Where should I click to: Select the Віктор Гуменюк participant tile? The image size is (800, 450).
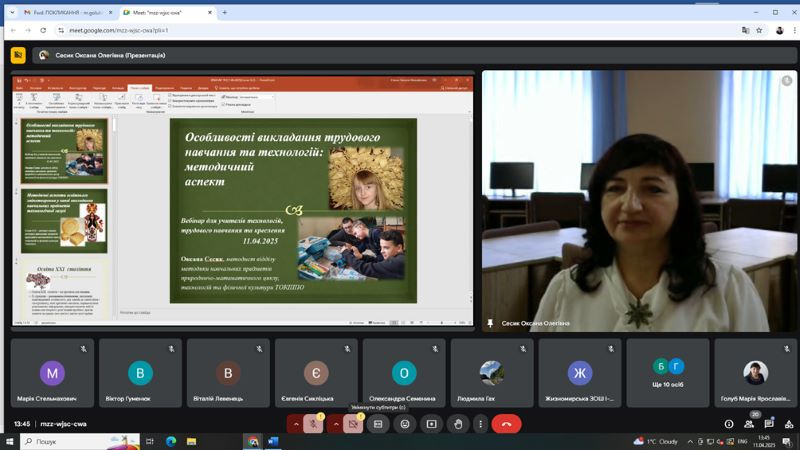coord(140,373)
